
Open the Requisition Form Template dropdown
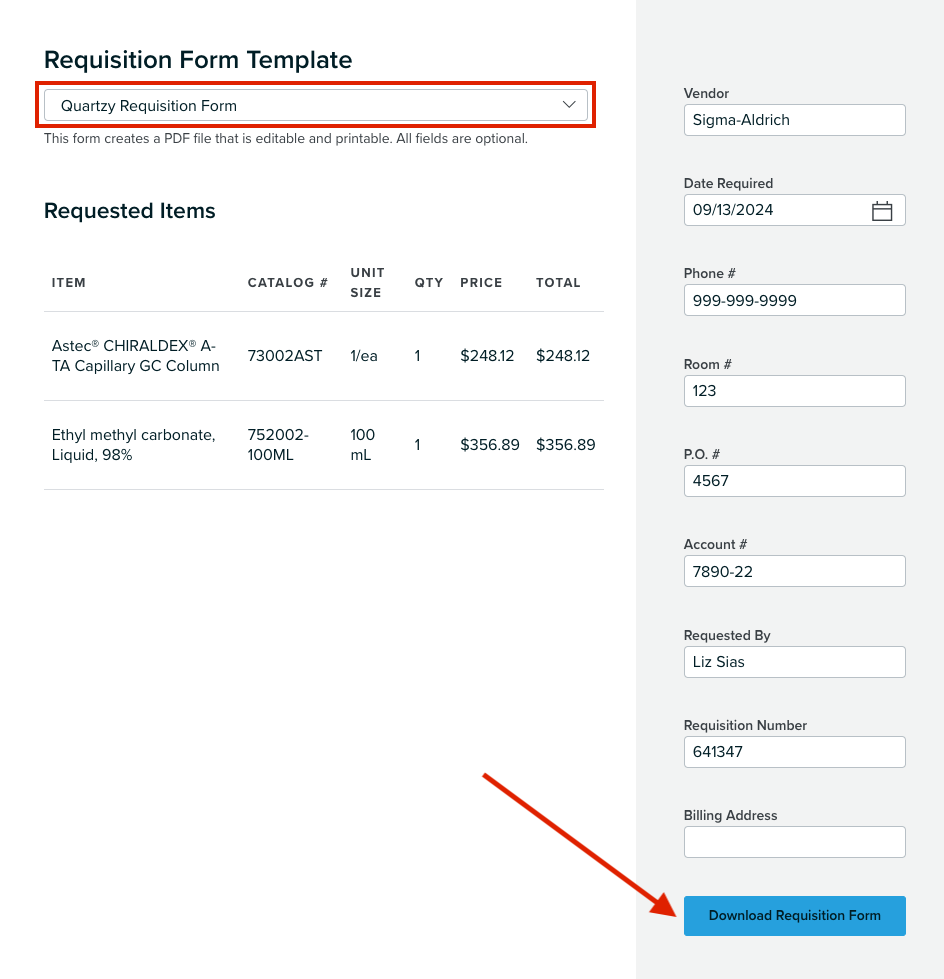[x=316, y=104]
